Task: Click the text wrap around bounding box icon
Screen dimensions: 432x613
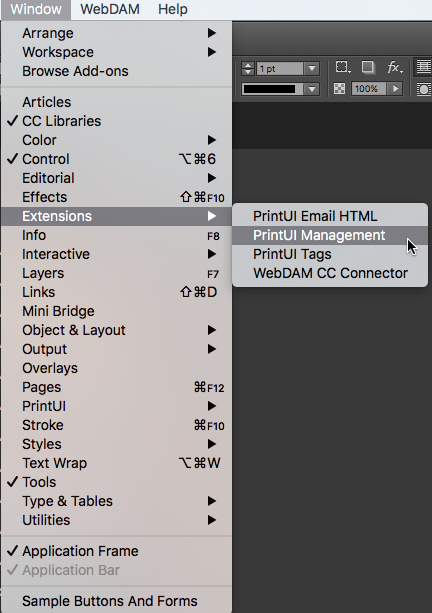Action: [424, 67]
